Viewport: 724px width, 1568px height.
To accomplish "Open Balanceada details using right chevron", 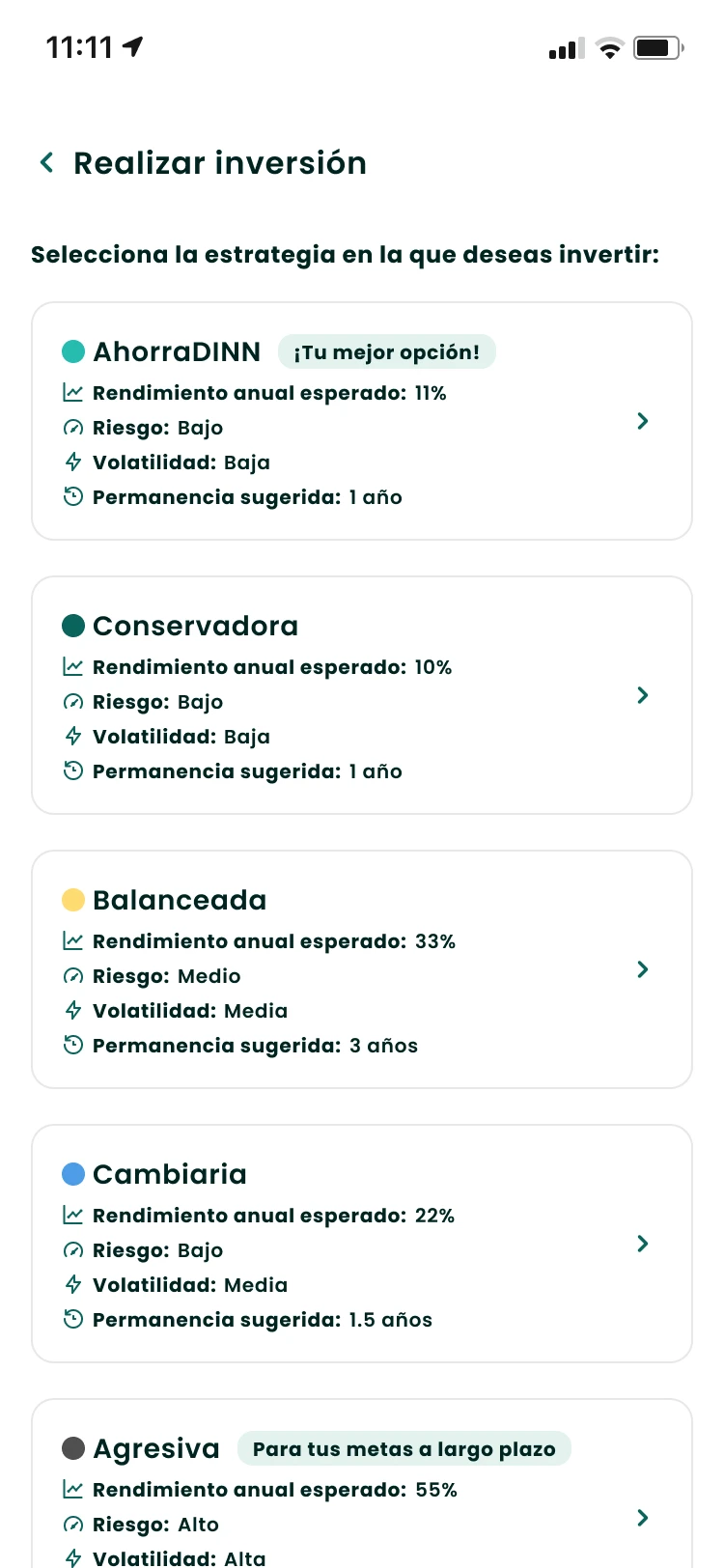I will coord(643,969).
